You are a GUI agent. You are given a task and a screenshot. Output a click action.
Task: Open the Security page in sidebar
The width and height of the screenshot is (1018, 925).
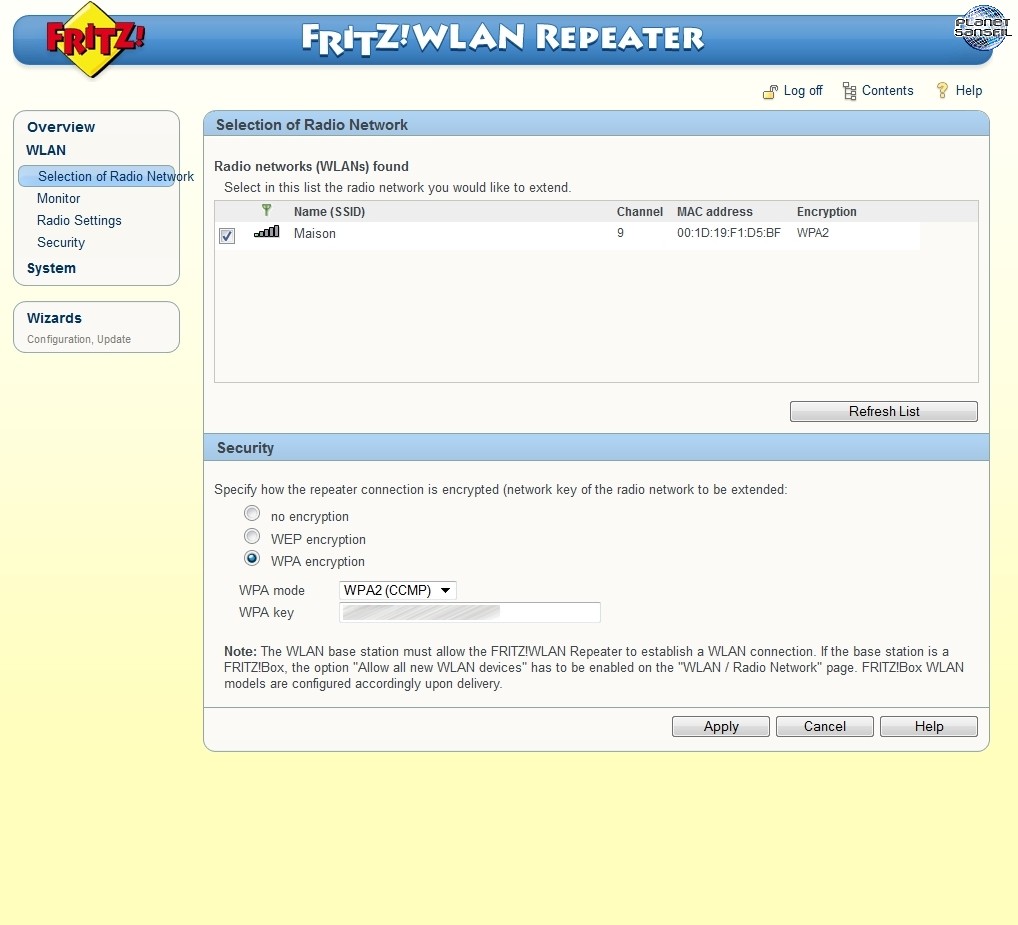click(61, 243)
